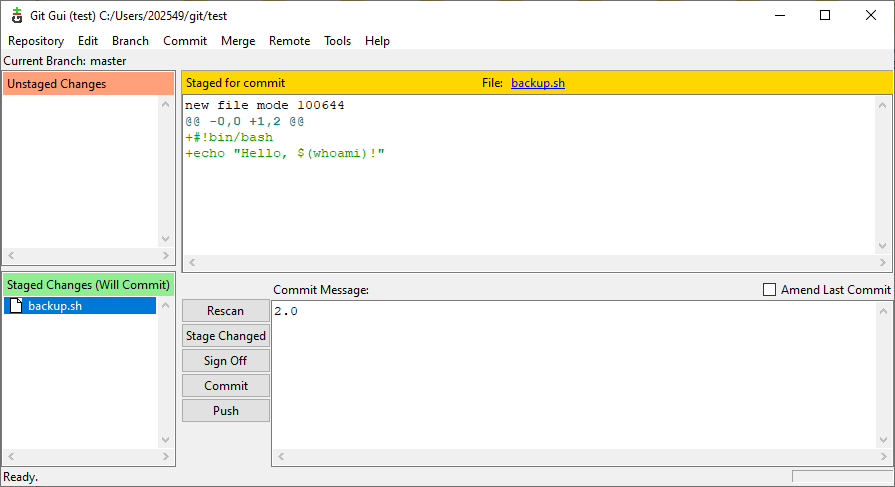895x487 pixels.
Task: Minimize the Git Gui window
Action: coord(780,15)
